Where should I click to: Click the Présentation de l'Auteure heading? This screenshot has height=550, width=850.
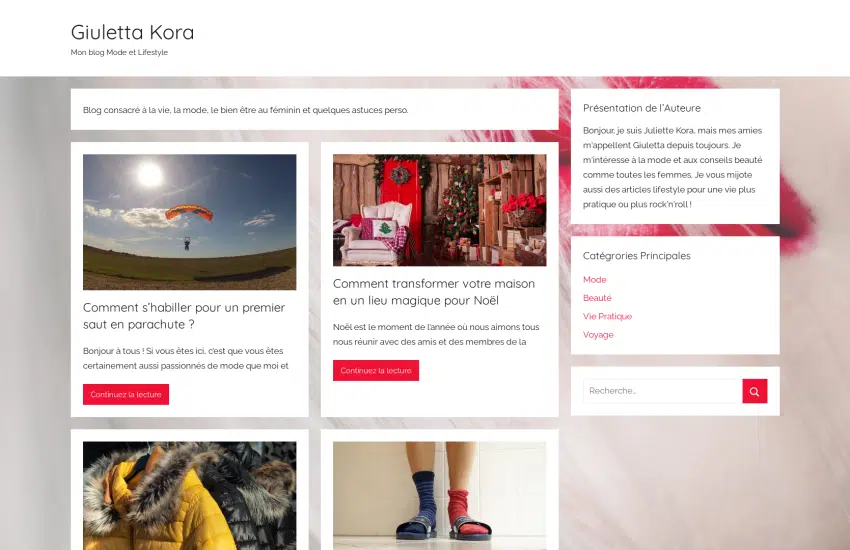(x=642, y=108)
